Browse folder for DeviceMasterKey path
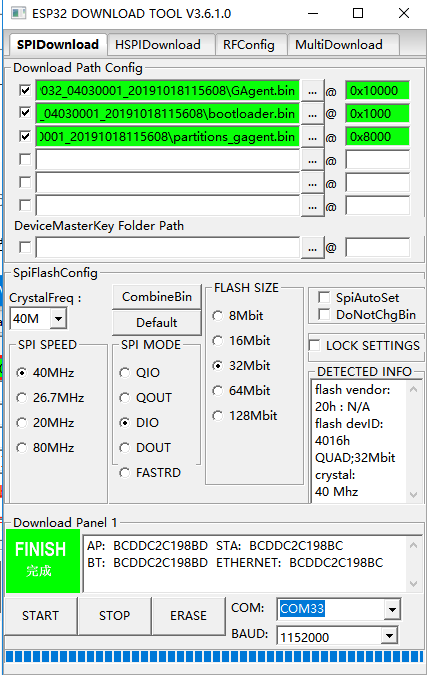Image resolution: width=427 pixels, height=675 pixels. click(313, 248)
